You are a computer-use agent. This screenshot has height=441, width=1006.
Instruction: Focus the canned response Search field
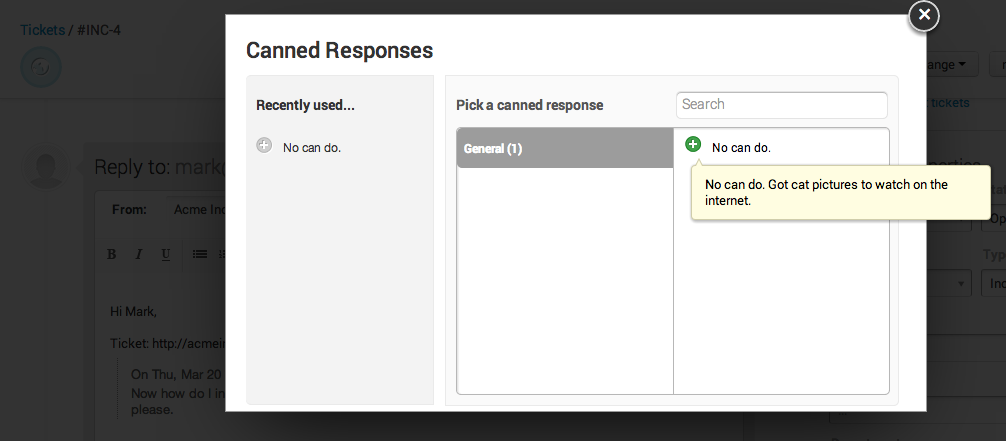(781, 105)
